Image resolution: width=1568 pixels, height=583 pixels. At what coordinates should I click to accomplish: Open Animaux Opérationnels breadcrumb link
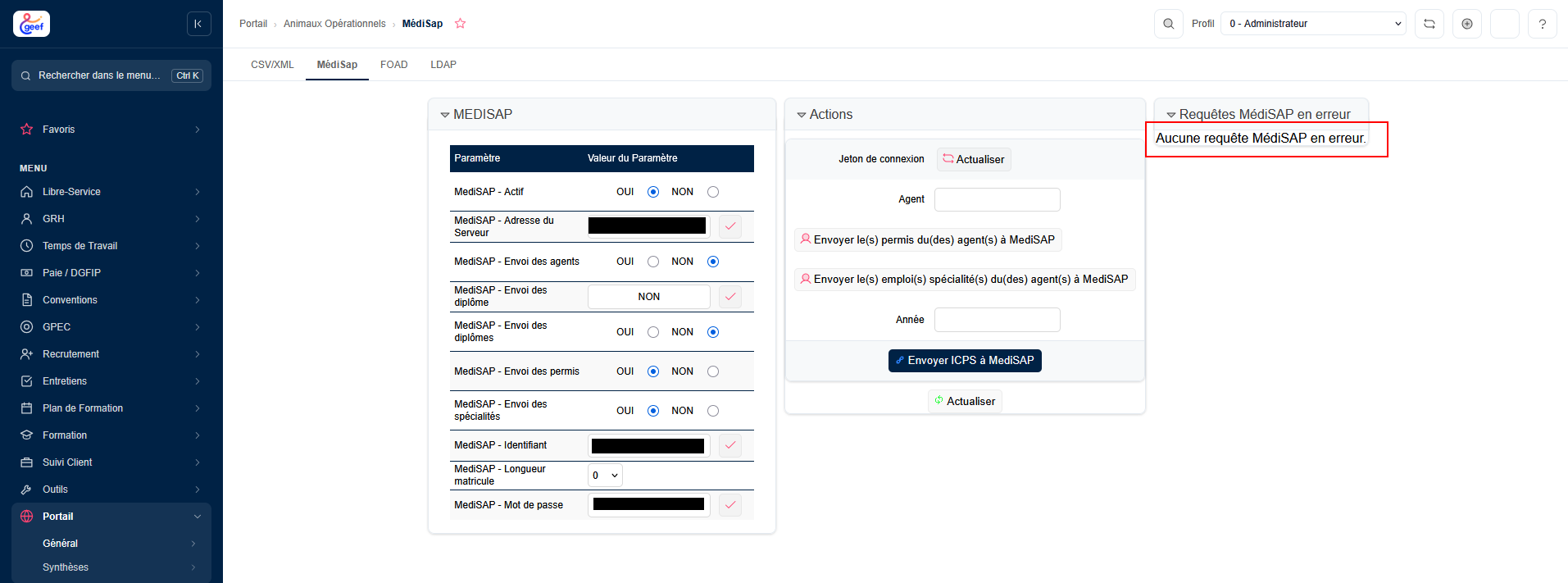pos(334,24)
